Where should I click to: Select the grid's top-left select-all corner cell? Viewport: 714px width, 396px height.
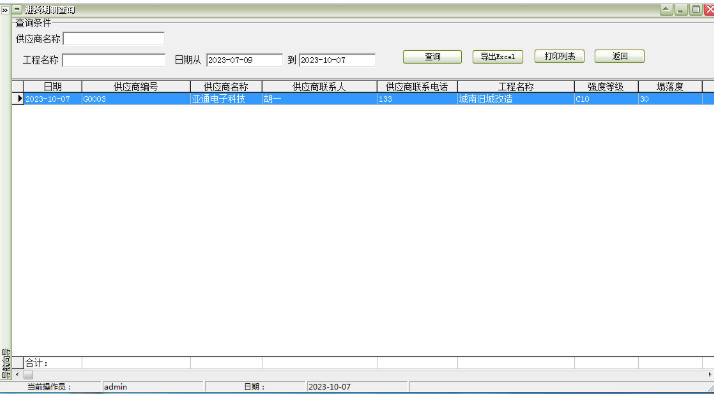tap(18, 86)
